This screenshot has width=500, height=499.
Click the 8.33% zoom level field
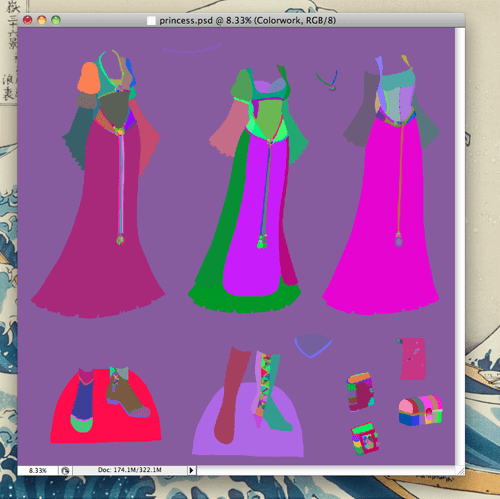(38, 470)
